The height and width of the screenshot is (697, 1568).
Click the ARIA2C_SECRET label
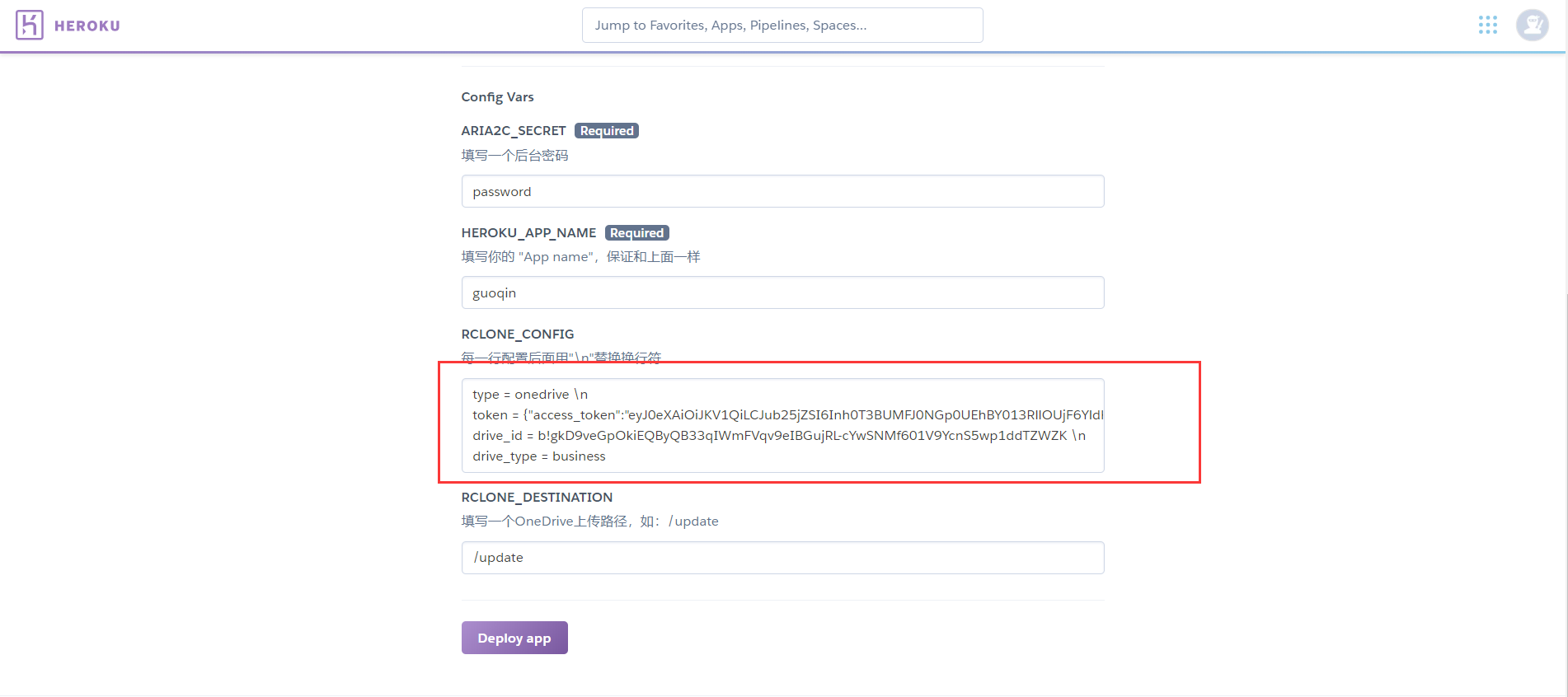513,131
